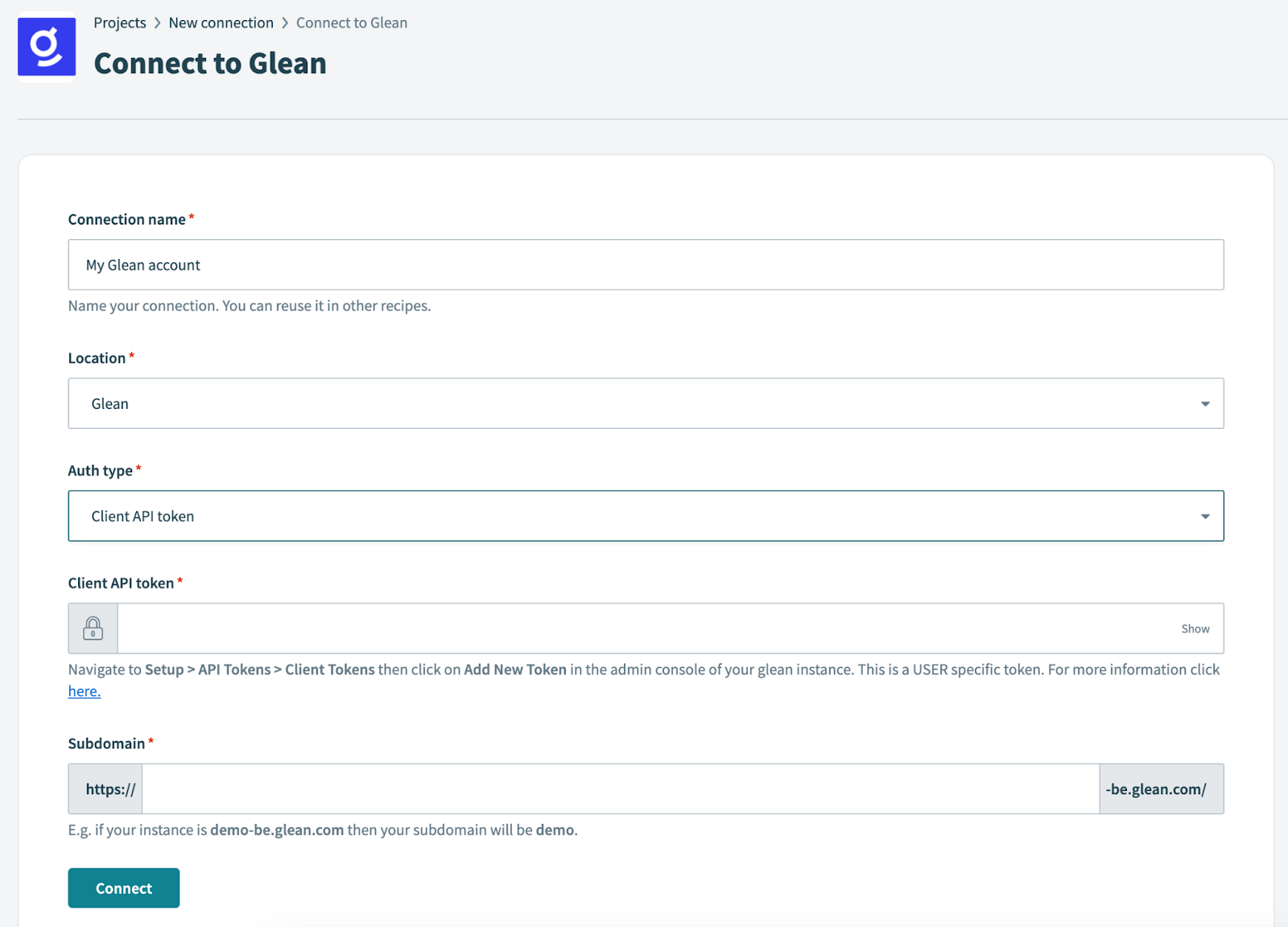Select the My Glean account text
The image size is (1288, 927).
point(143,264)
